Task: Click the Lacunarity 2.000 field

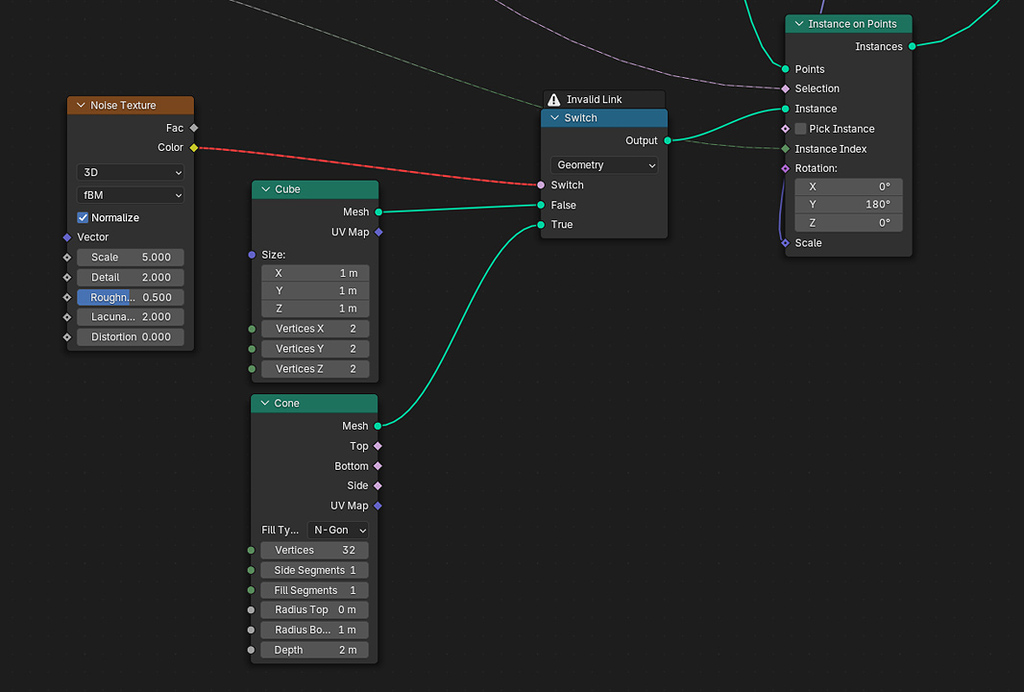Action: point(131,317)
